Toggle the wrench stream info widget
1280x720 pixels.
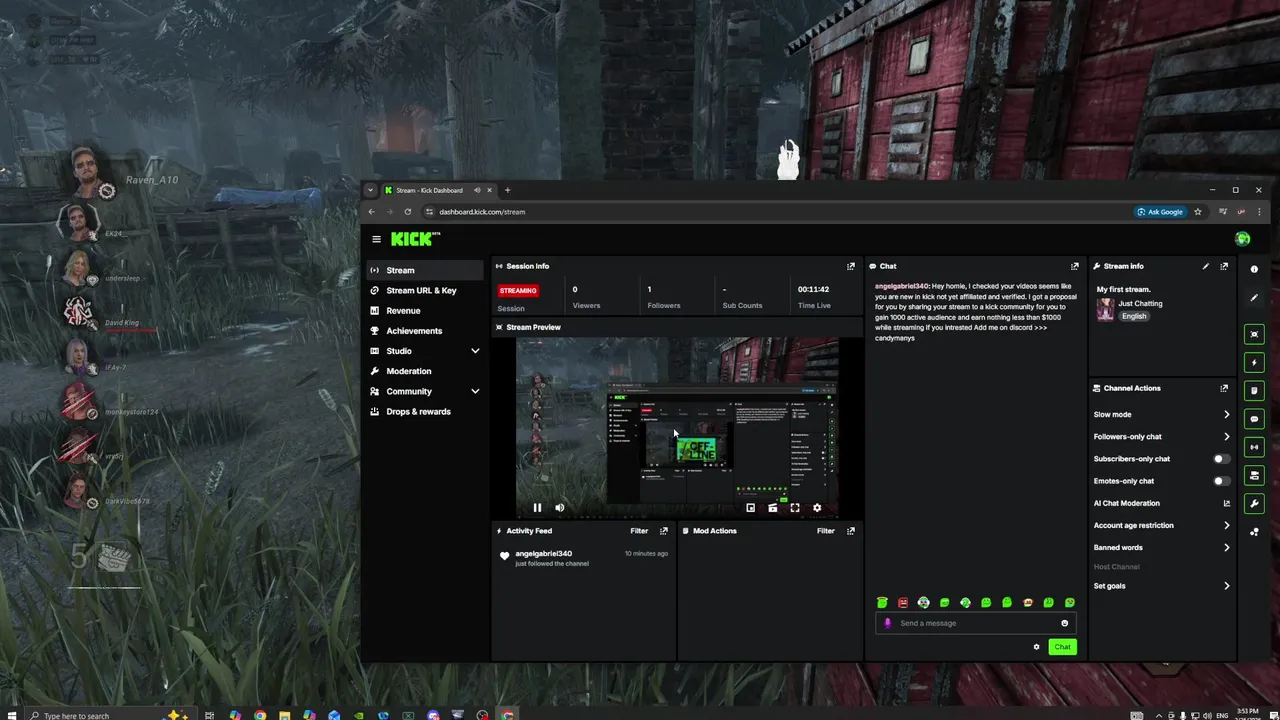click(x=1254, y=503)
